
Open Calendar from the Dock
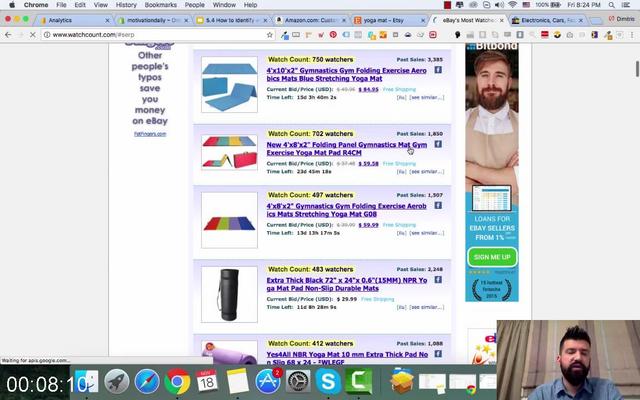[207, 382]
